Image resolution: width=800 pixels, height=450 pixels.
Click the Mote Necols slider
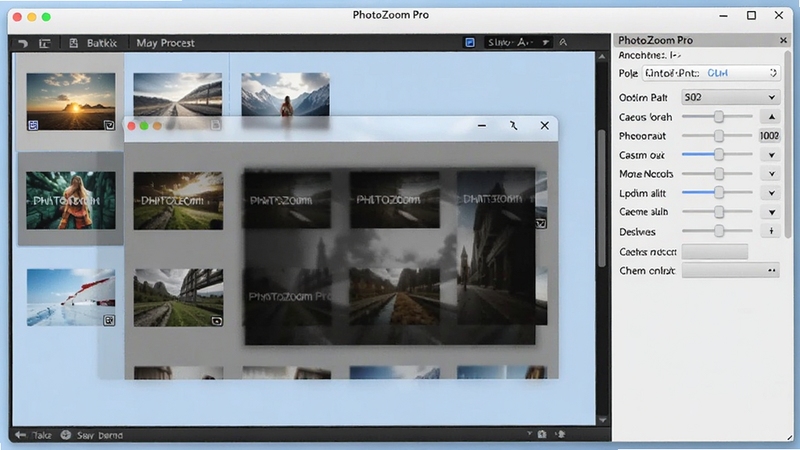pyautogui.click(x=717, y=174)
